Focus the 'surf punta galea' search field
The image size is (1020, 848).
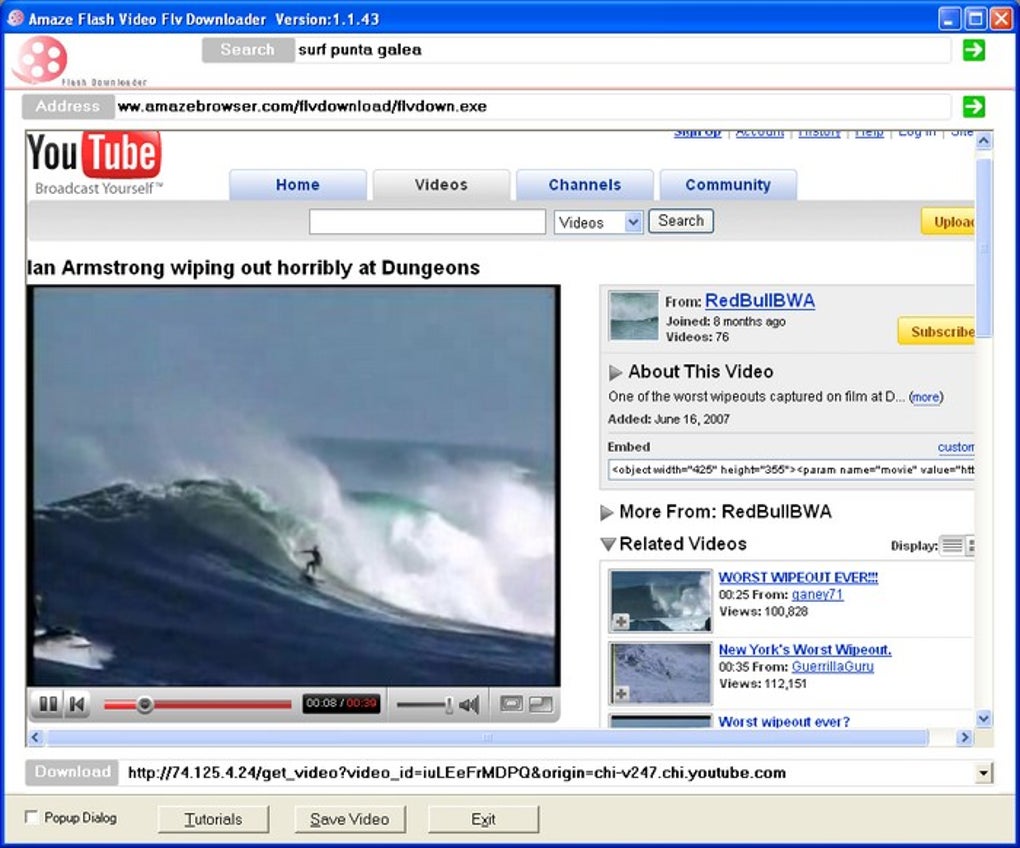click(x=623, y=50)
